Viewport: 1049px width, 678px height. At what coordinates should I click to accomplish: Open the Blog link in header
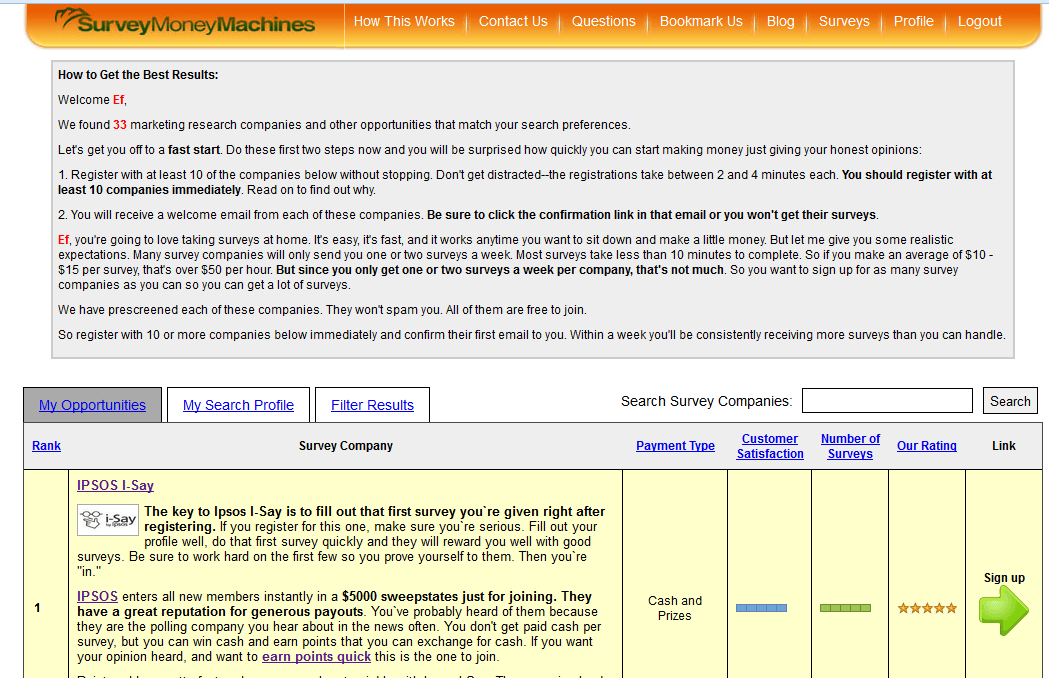click(781, 21)
